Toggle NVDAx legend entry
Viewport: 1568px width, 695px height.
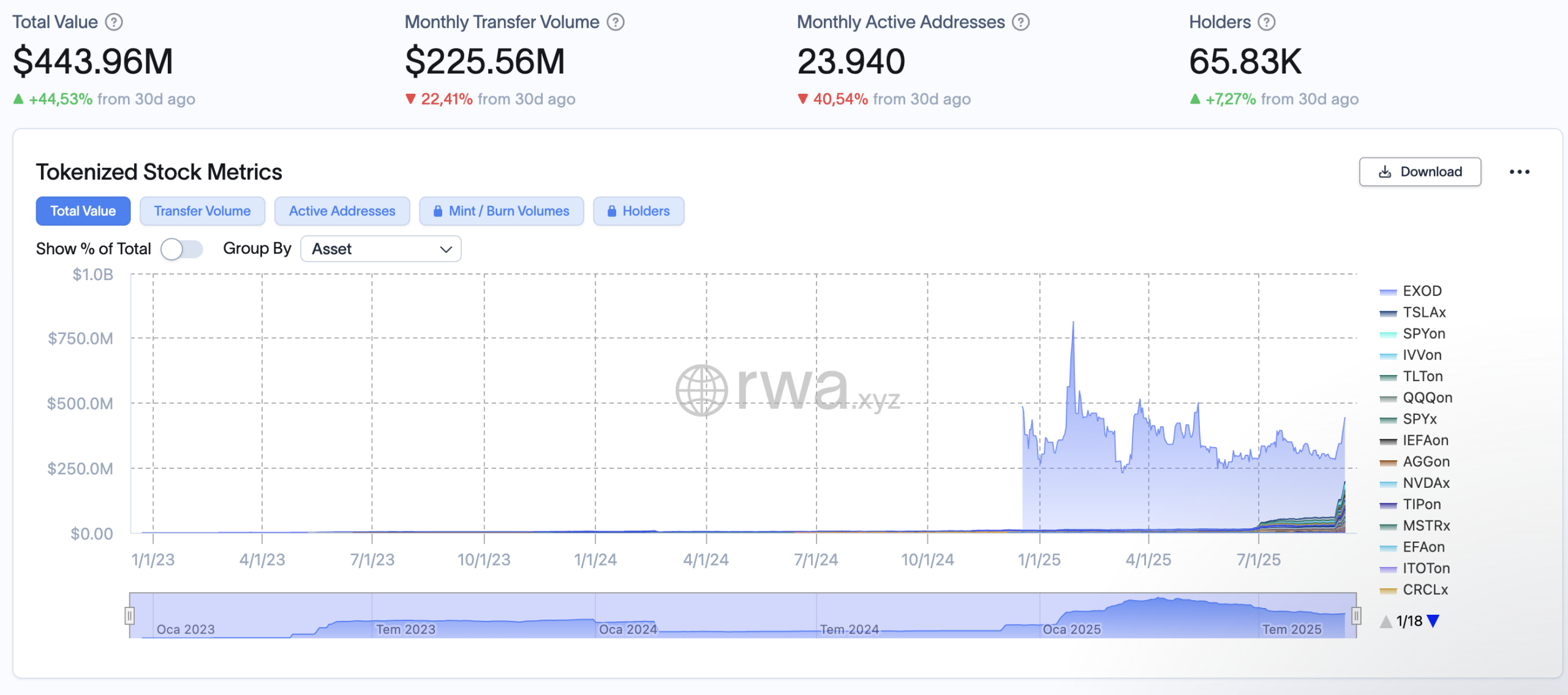pos(1425,483)
